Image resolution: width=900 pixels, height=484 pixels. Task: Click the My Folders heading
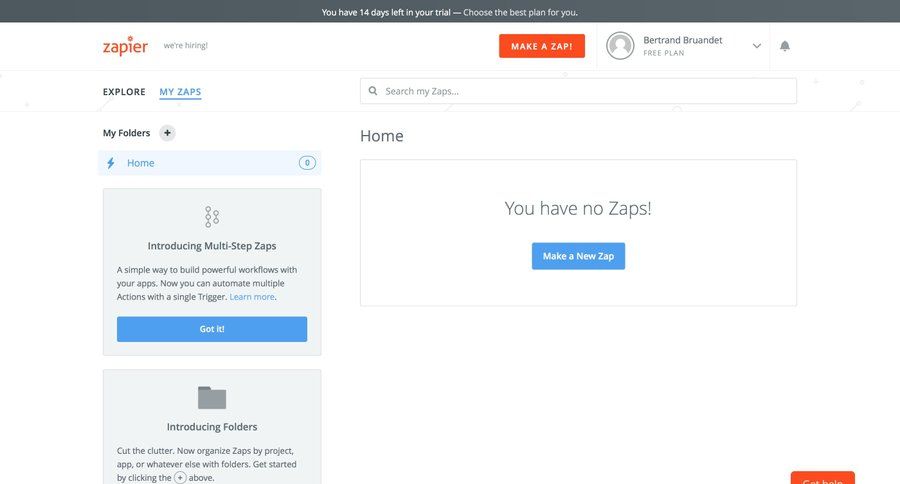tap(126, 133)
